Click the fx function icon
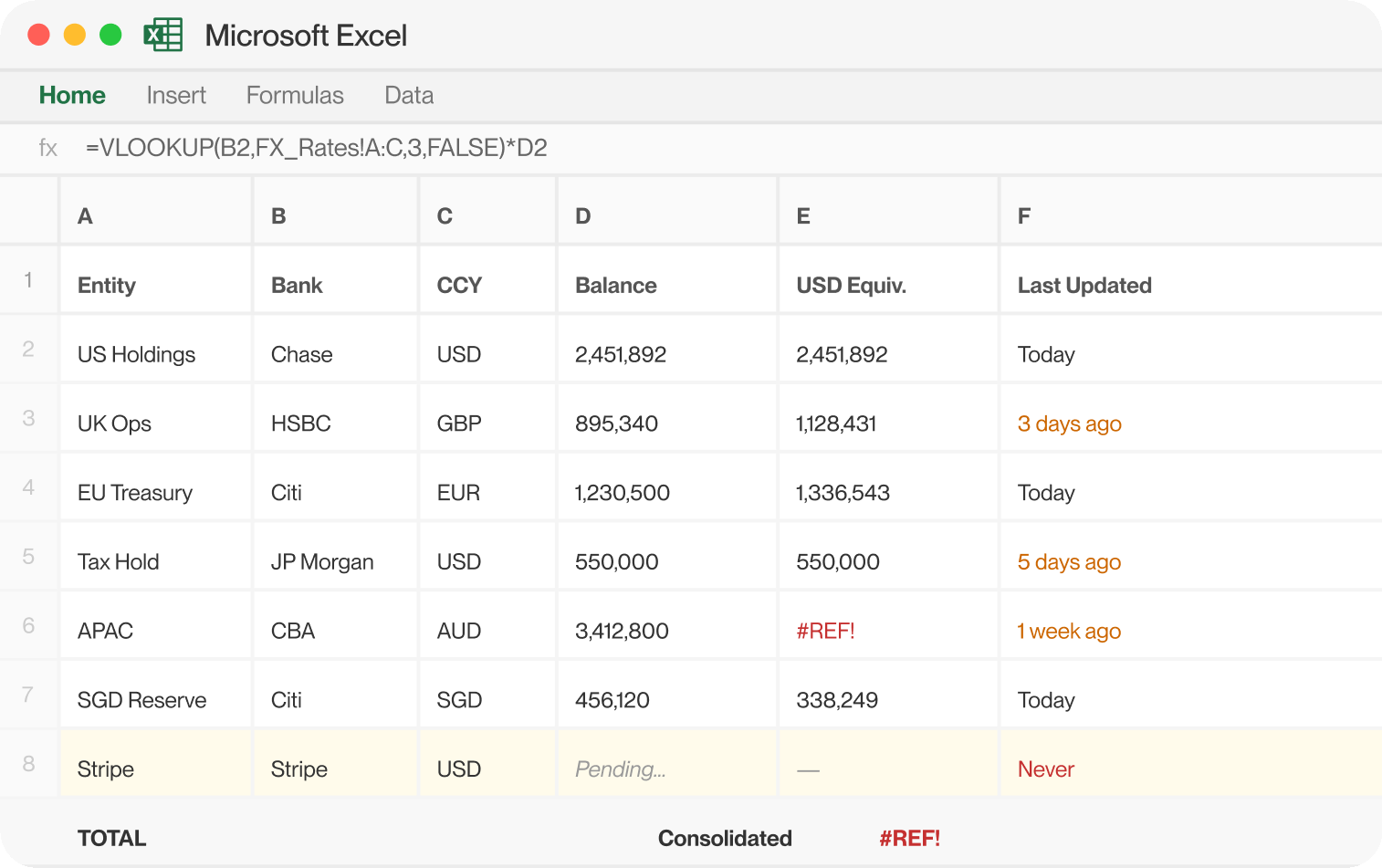 (x=48, y=148)
